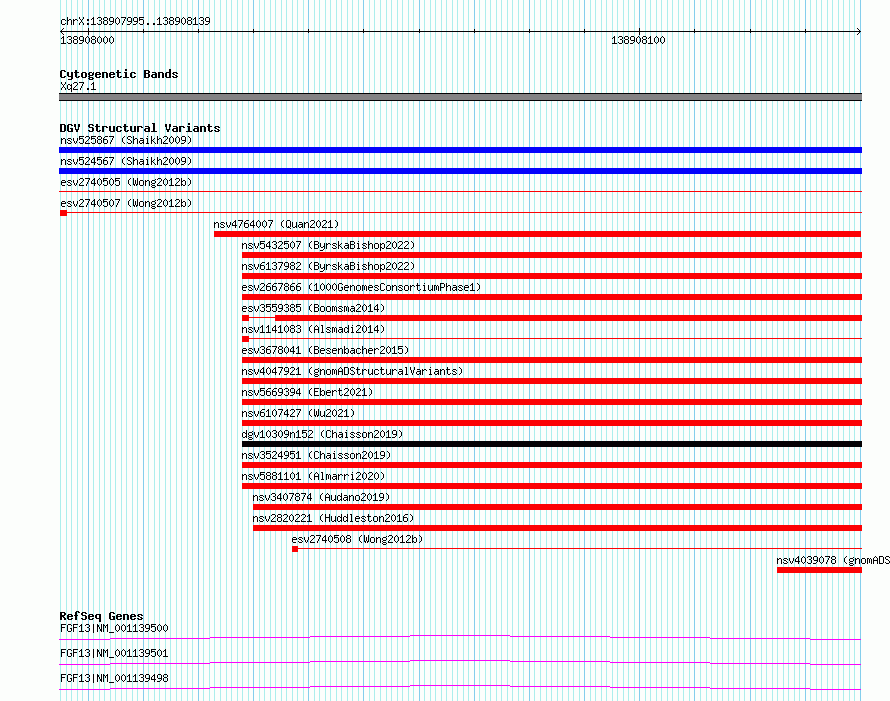Click the red start block of esv2740507

tap(64, 213)
